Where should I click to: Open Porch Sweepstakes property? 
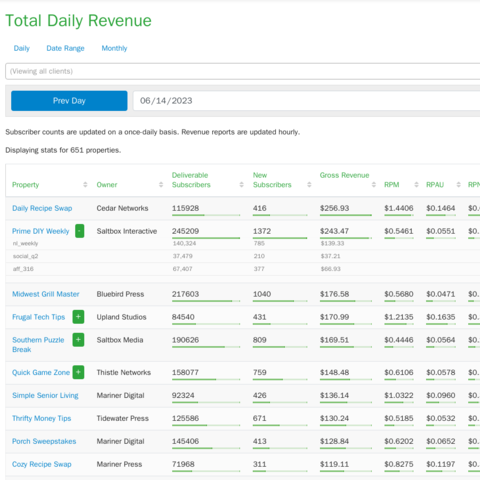(44, 441)
